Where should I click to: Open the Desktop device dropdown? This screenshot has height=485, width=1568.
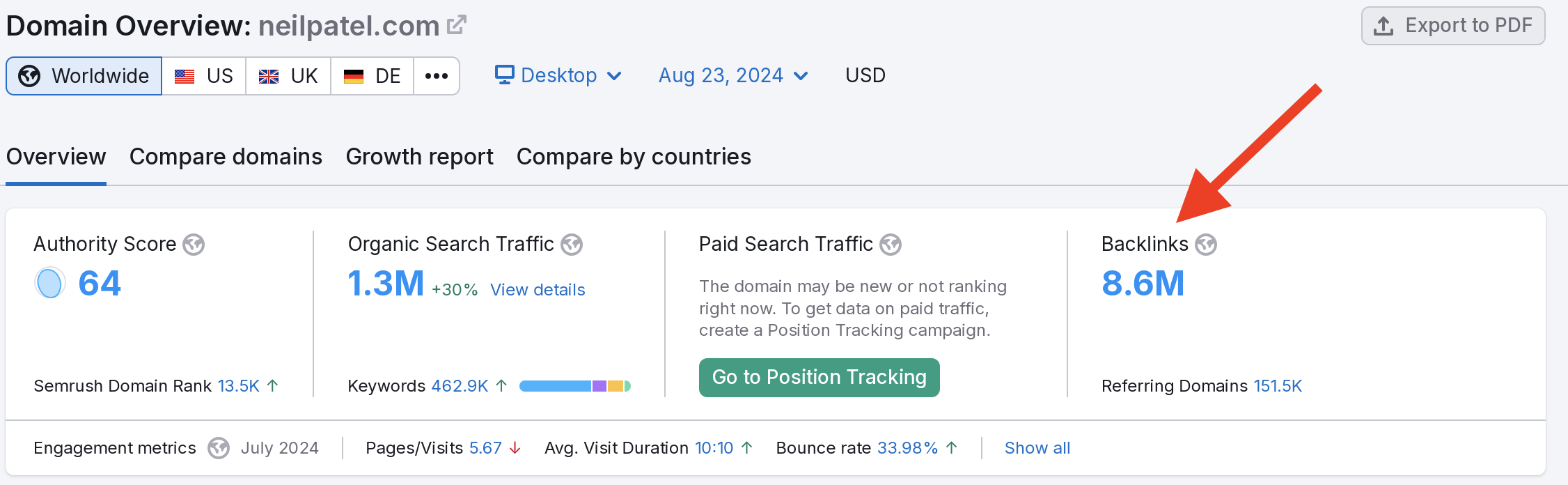tap(558, 75)
